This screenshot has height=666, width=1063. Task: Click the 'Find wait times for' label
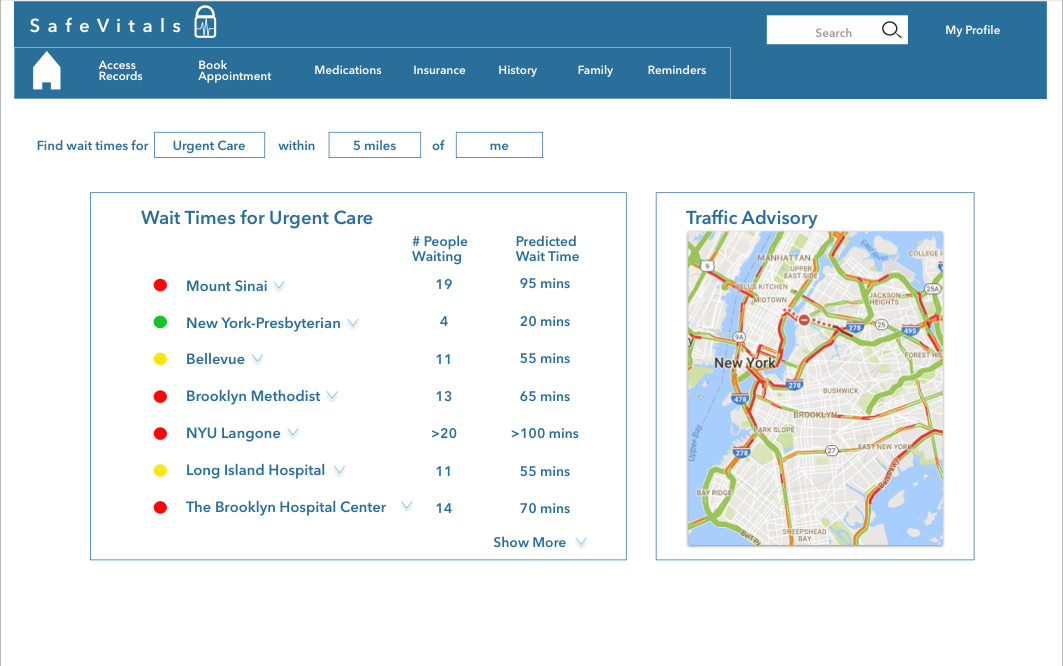92,145
